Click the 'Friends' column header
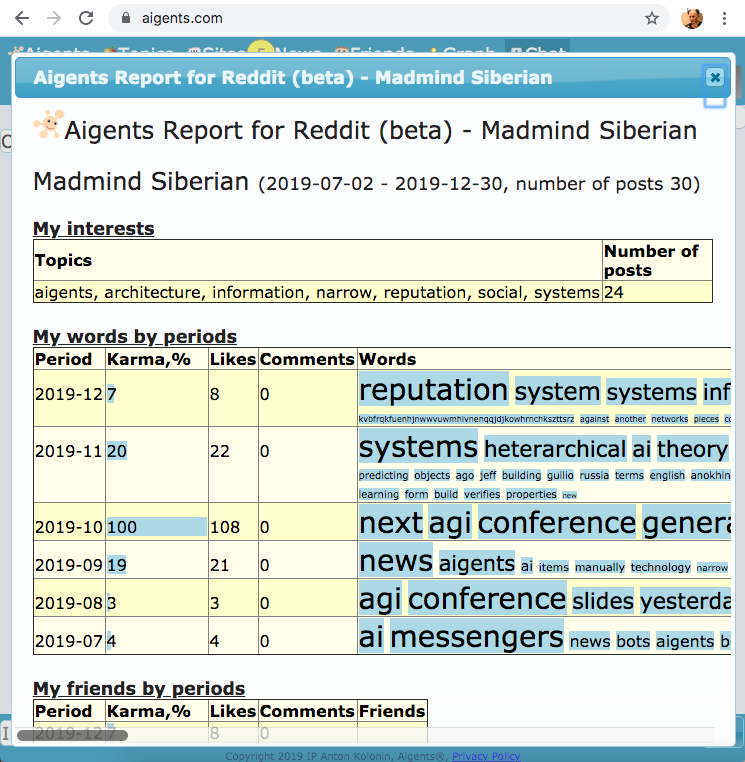This screenshot has height=762, width=745. tap(392, 711)
